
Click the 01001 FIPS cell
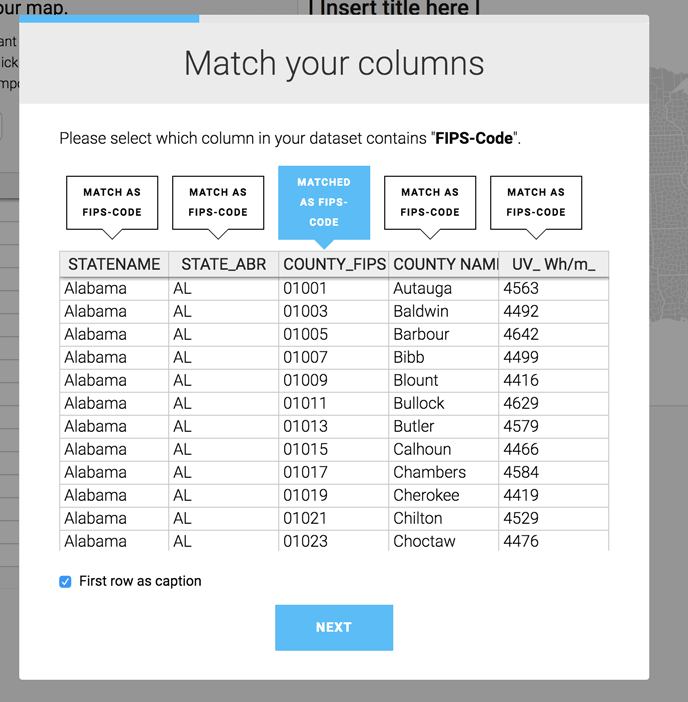pyautogui.click(x=334, y=288)
